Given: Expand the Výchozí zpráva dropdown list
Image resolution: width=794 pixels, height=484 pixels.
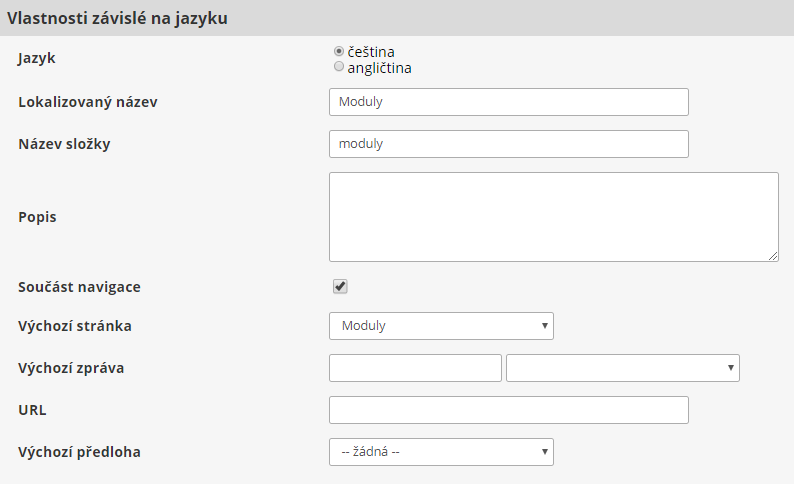Looking at the screenshot, I should 622,368.
